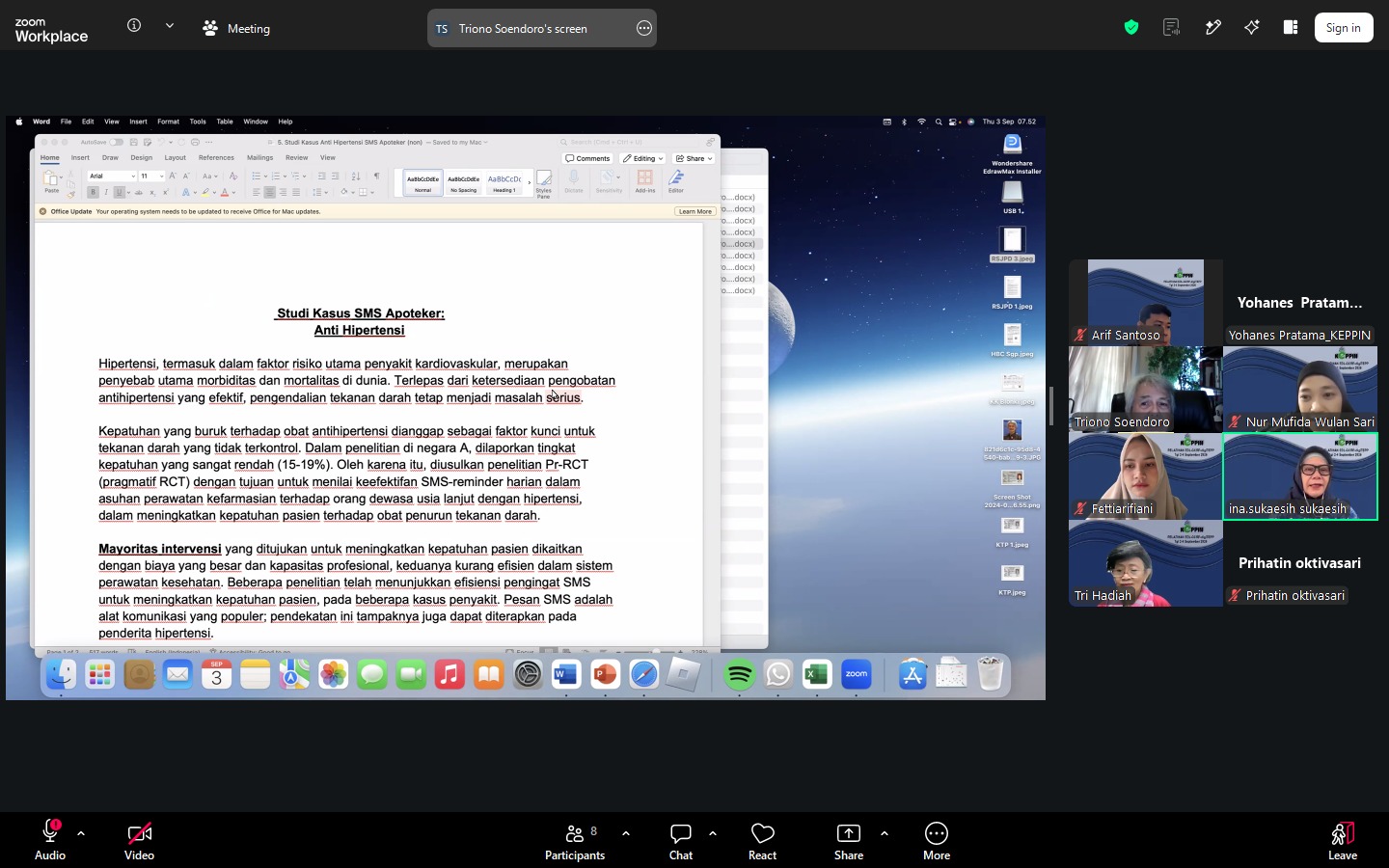Open the Chat panel
The image size is (1389, 868).
coord(681,841)
